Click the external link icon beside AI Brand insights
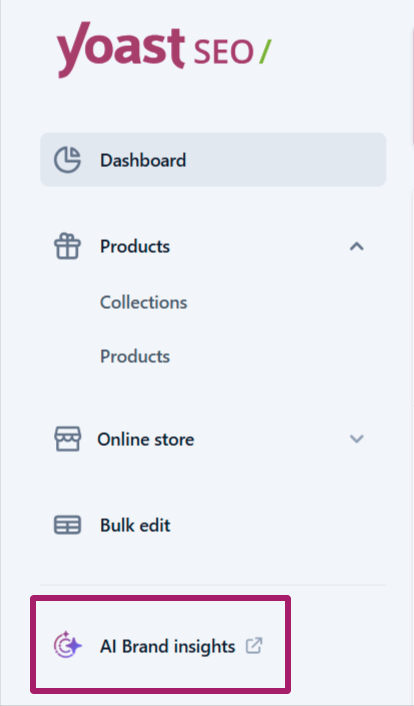The height and width of the screenshot is (706, 414). pyautogui.click(x=254, y=646)
